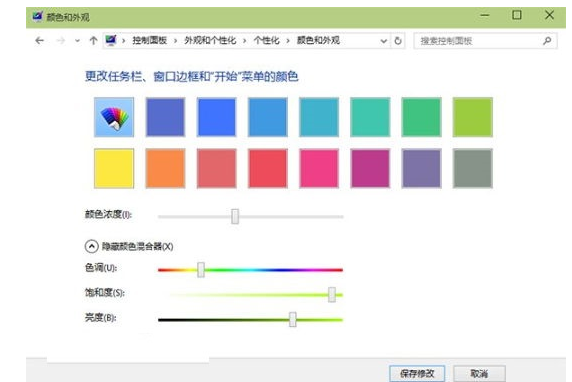The height and width of the screenshot is (382, 572).
Task: Click the 颜色和外观 breadcrumb
Action: [318, 40]
